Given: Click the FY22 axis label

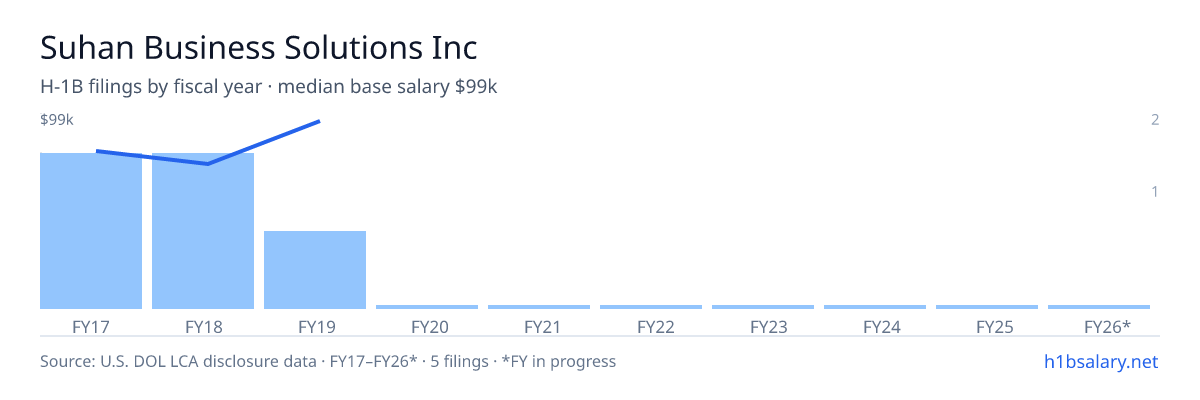Looking at the screenshot, I should pyautogui.click(x=651, y=327).
